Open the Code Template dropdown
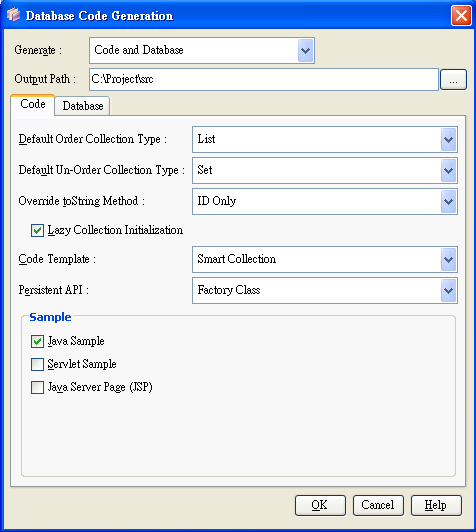The image size is (476, 532). [x=448, y=260]
